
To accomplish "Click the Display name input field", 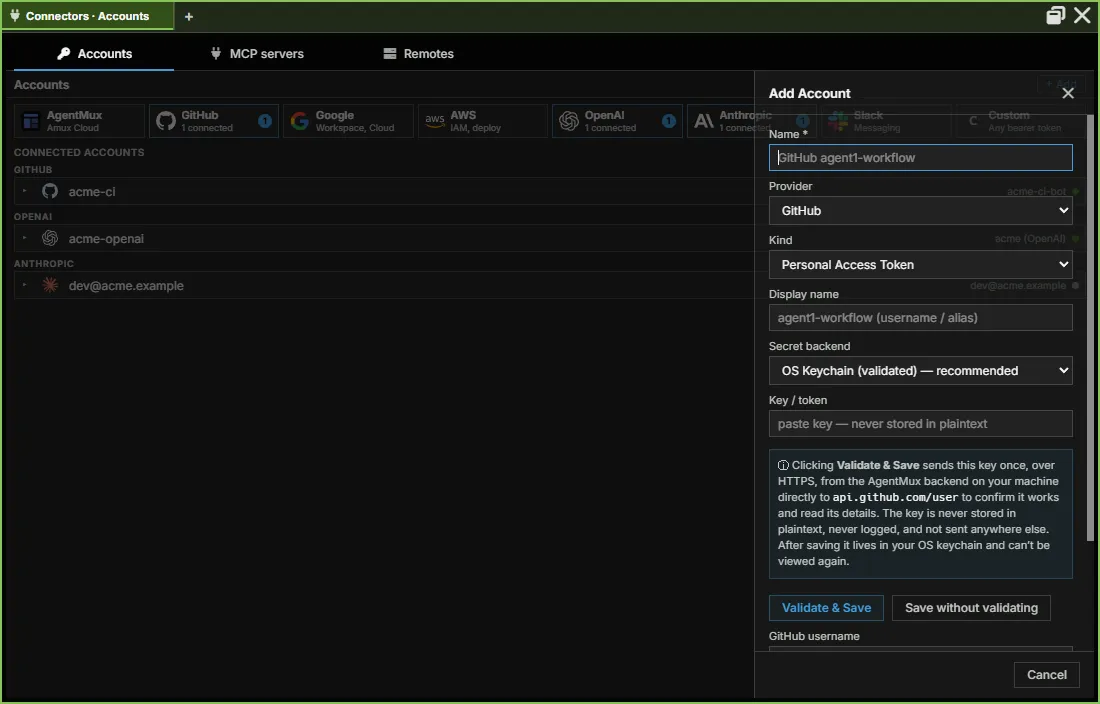I will point(920,318).
